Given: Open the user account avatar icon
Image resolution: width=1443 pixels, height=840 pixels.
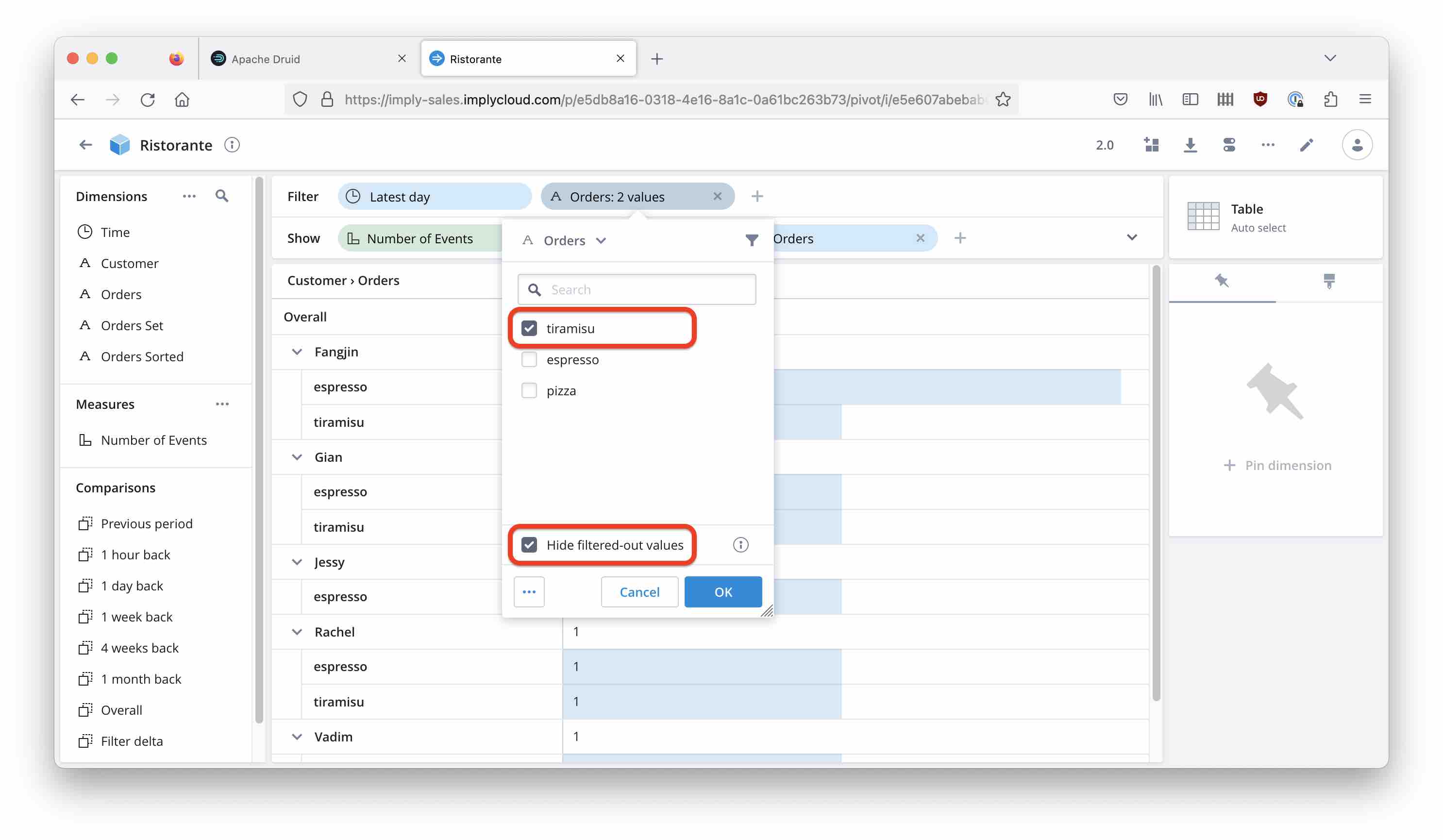Looking at the screenshot, I should 1357,145.
